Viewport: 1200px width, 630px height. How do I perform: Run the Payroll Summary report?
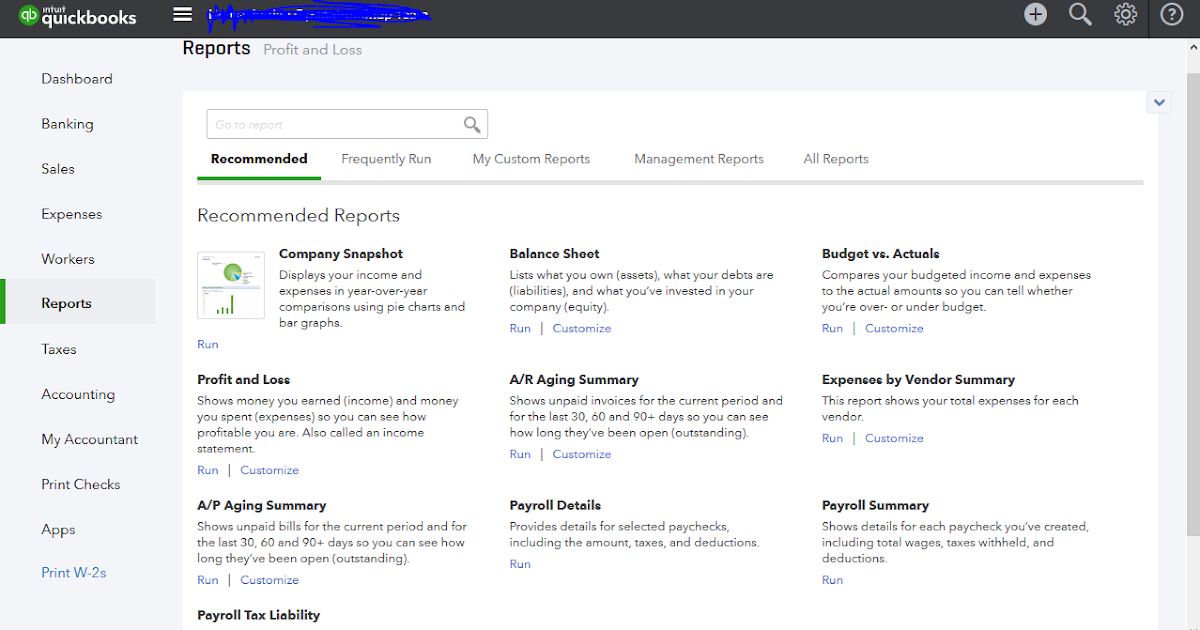[x=832, y=580]
